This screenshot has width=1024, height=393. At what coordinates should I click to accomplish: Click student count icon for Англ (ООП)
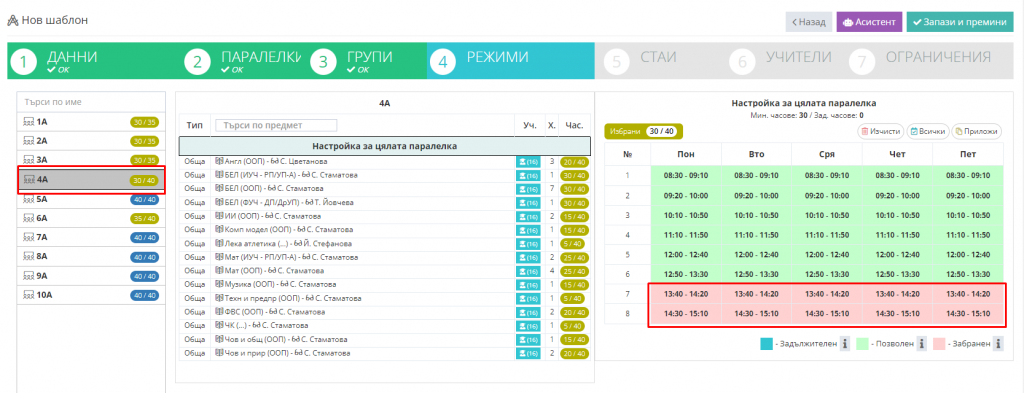(528, 161)
